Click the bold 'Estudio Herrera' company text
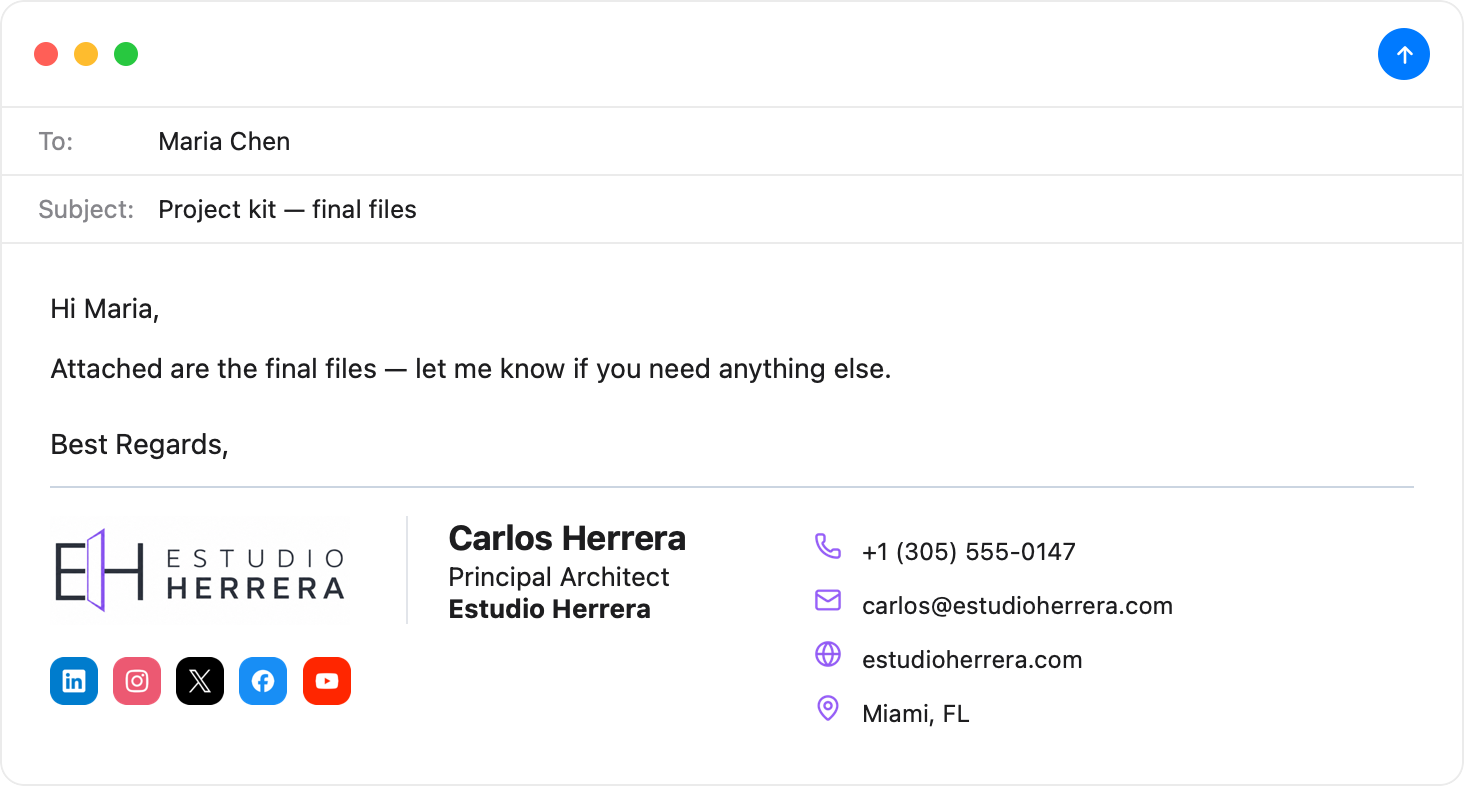The image size is (1464, 786). pos(549,609)
